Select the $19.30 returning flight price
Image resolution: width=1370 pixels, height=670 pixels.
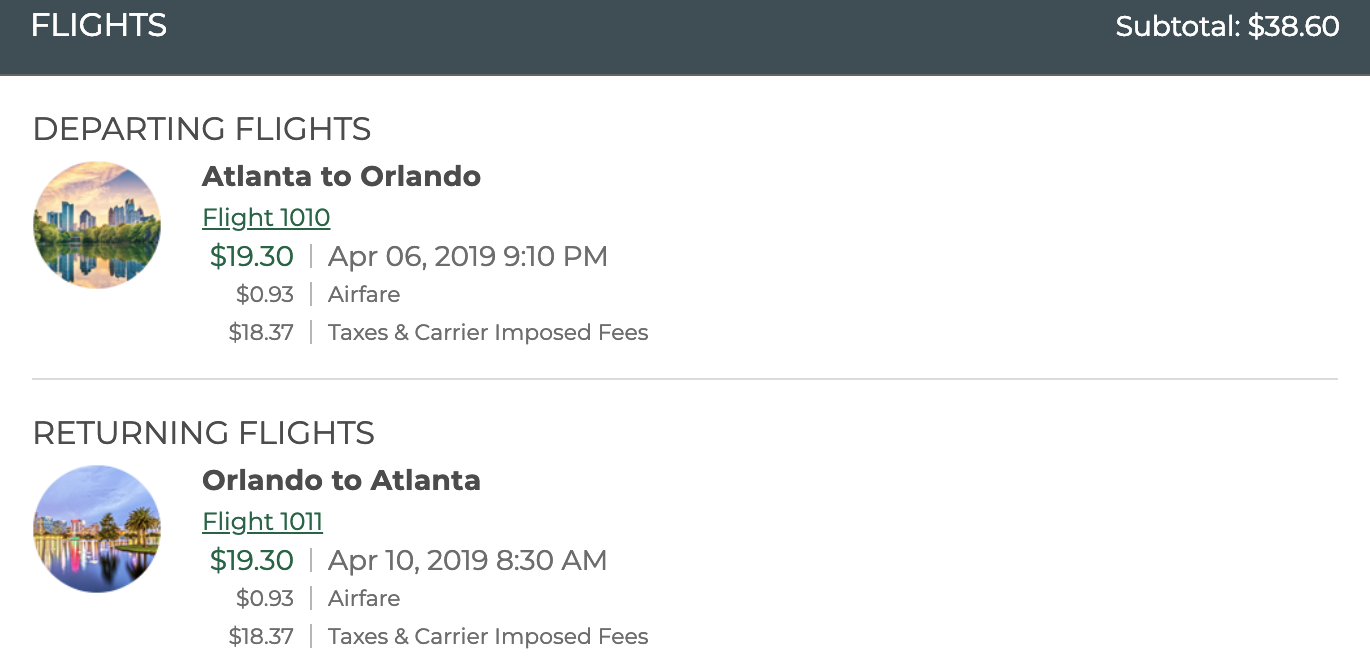[x=251, y=560]
